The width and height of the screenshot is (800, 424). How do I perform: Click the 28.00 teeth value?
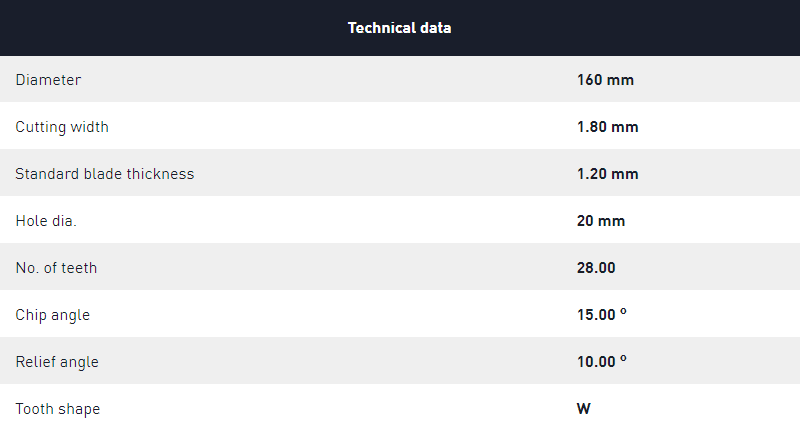596,267
